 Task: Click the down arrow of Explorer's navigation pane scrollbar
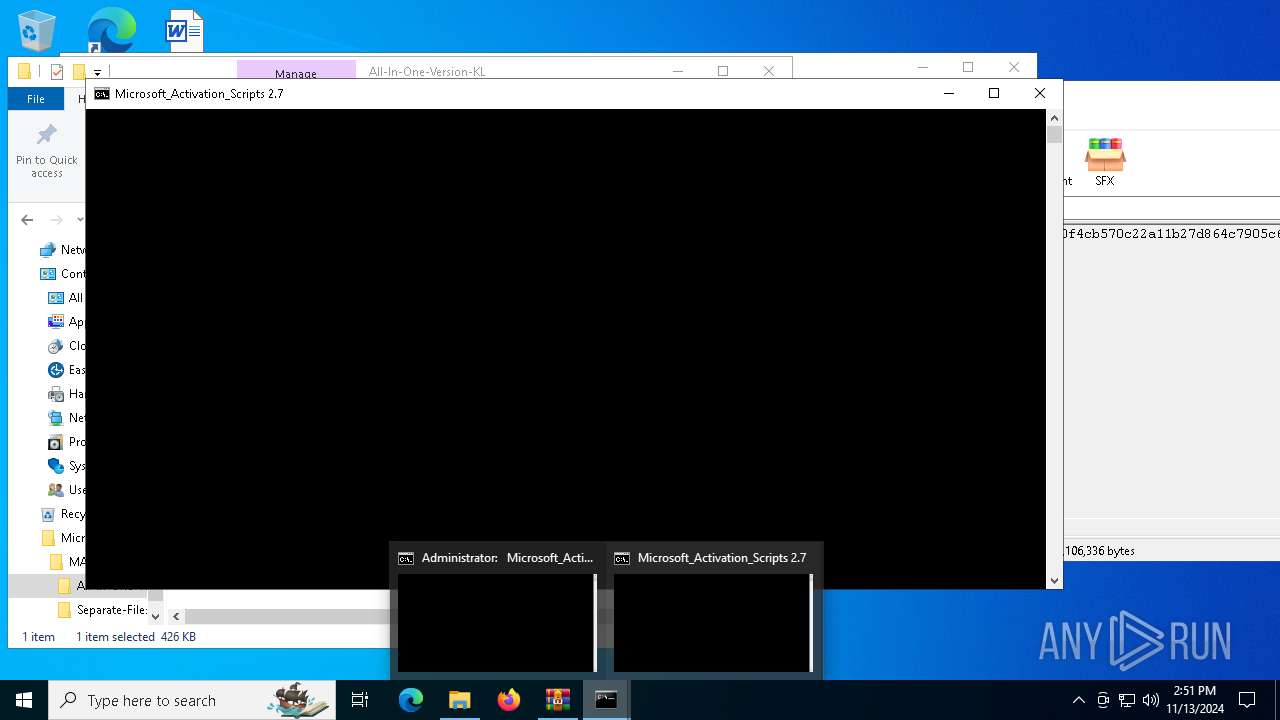(155, 616)
